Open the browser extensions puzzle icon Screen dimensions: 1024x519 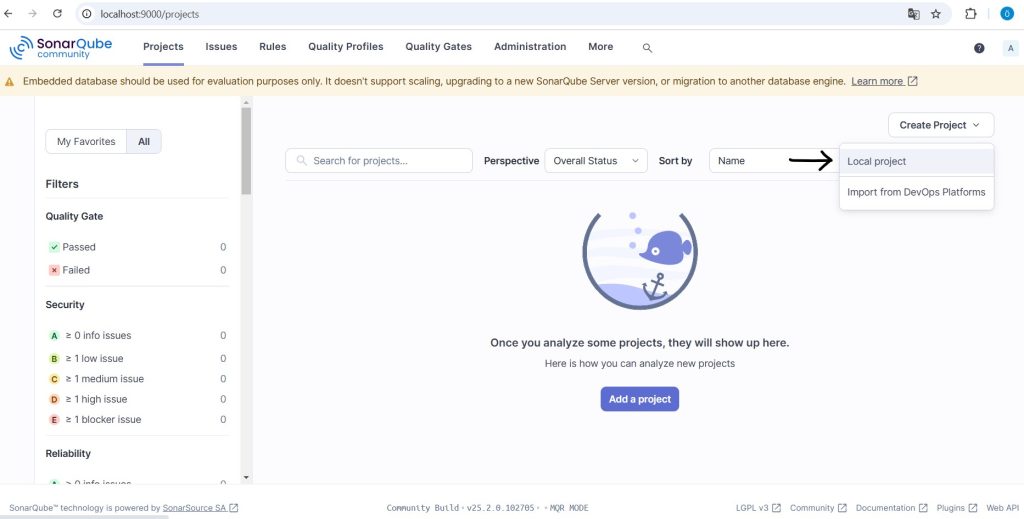pos(970,14)
